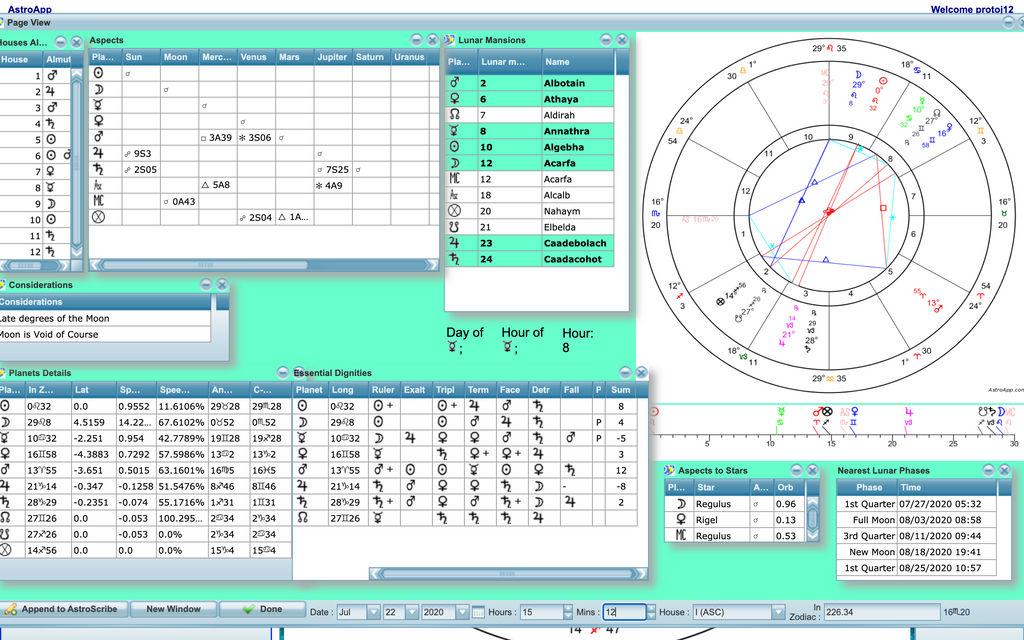The width and height of the screenshot is (1024, 640).
Task: Open a New Window
Action: point(173,609)
